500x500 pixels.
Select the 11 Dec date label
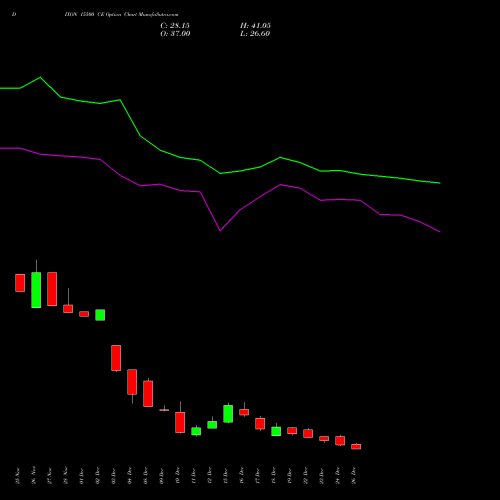point(194,476)
